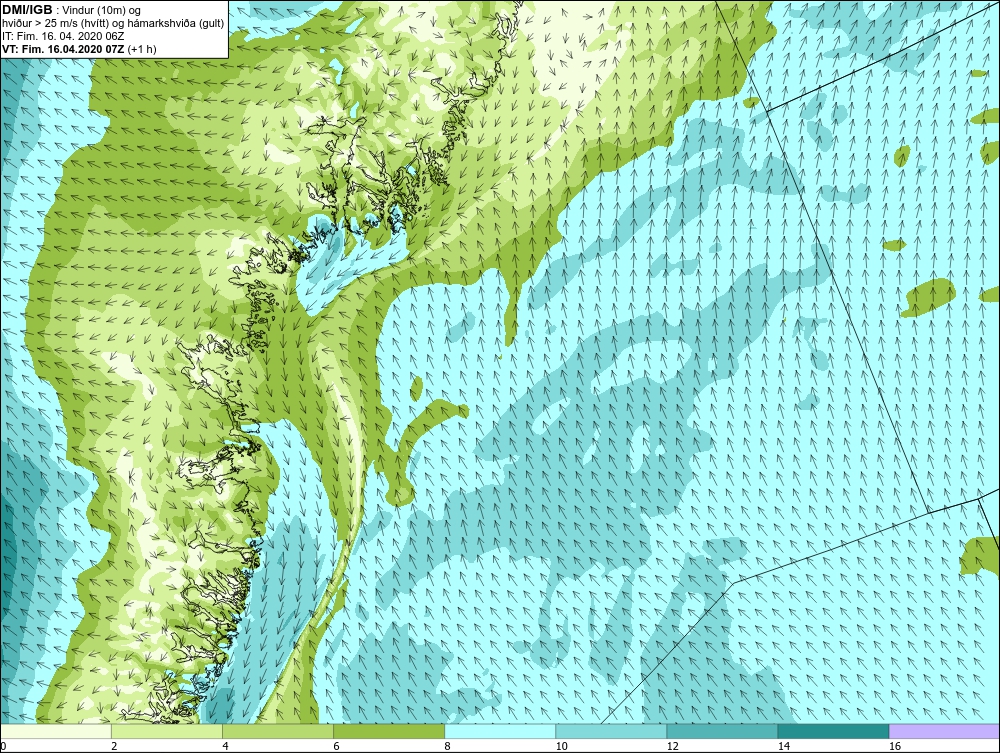Viewport: 1000px width, 753px height.
Task: Click the legend scale label 8
Action: 447,746
